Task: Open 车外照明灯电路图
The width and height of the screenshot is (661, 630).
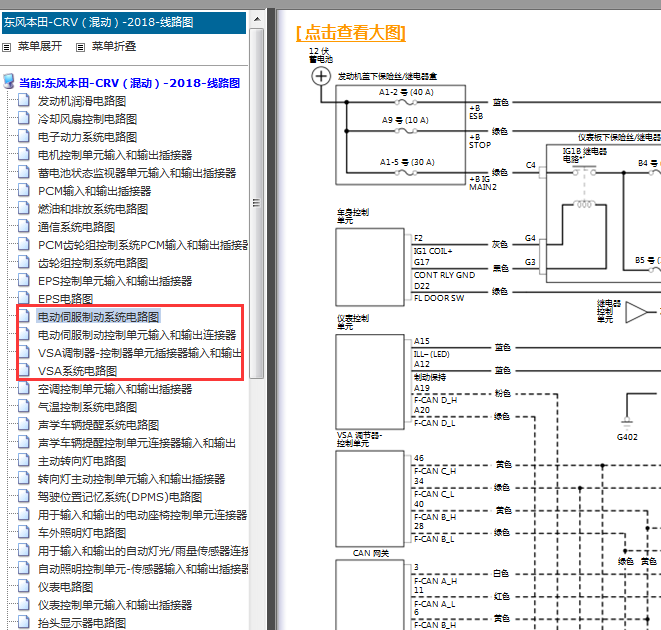Action: coord(82,533)
